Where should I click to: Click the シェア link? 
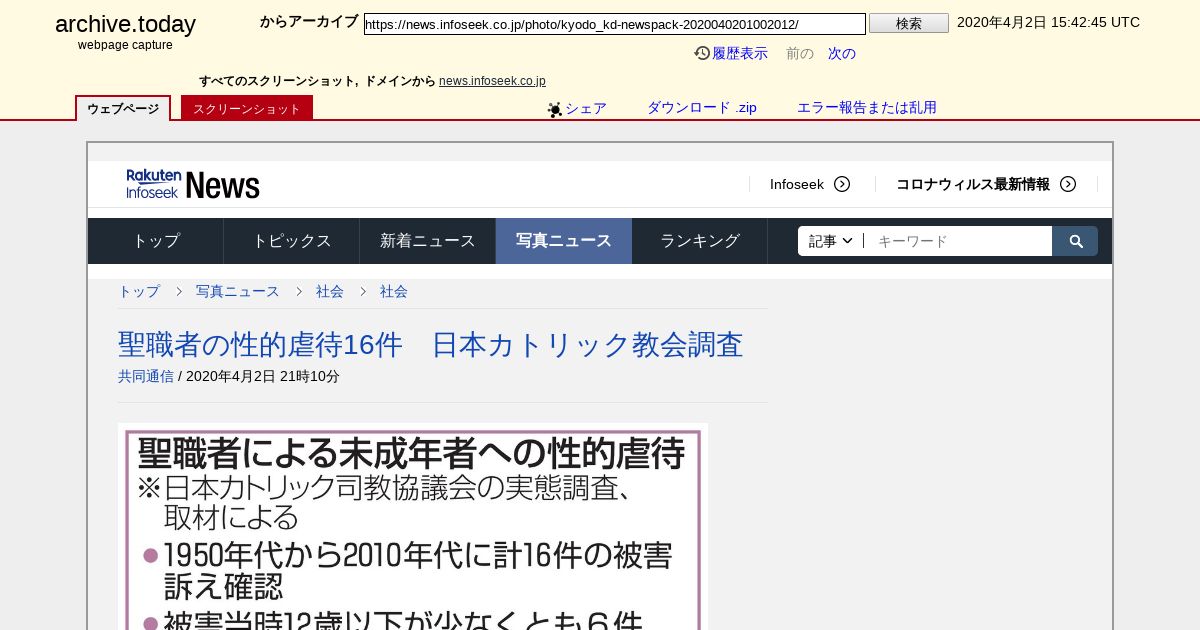pos(586,108)
